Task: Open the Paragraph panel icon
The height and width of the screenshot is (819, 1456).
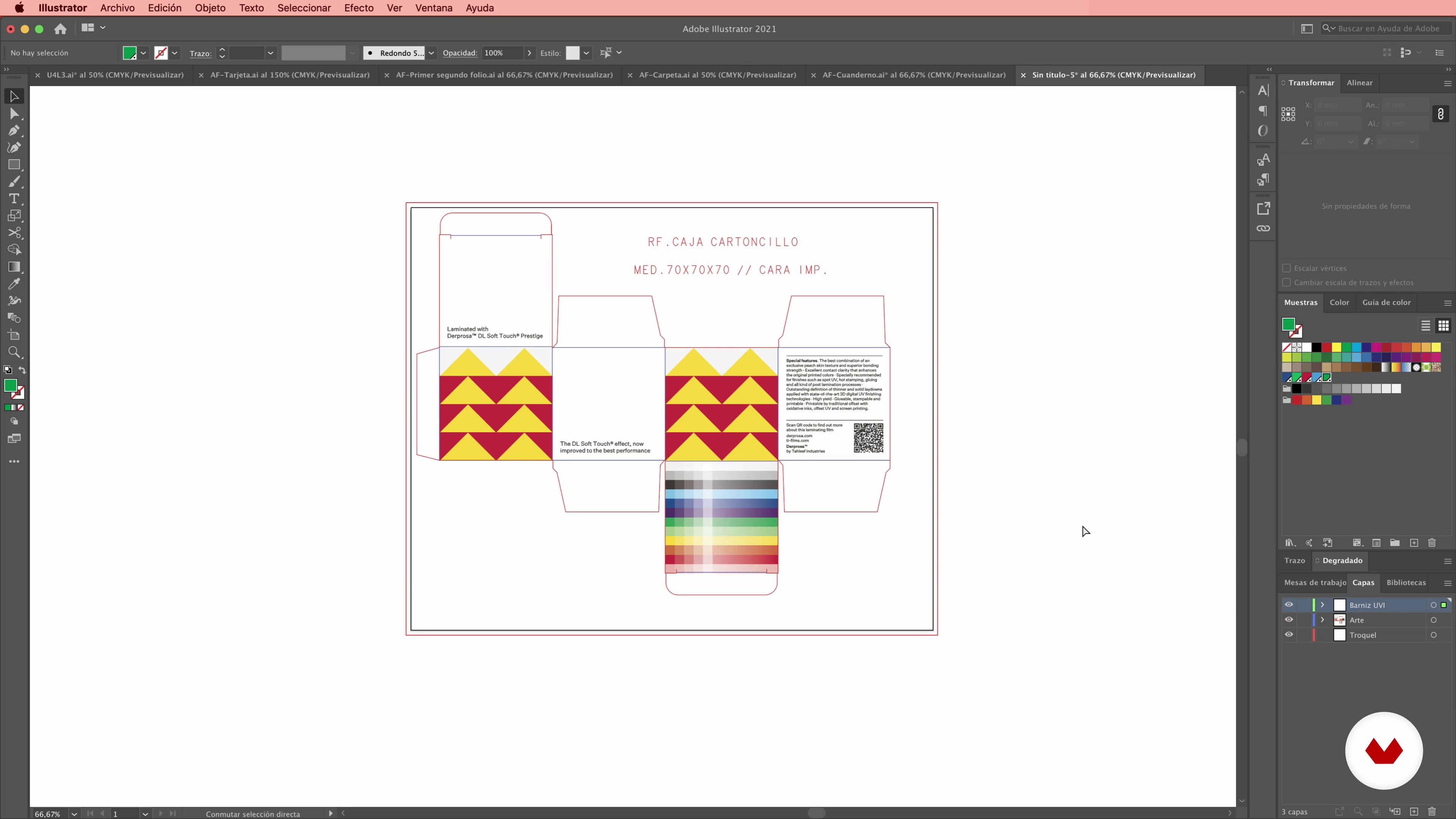Action: [1263, 111]
